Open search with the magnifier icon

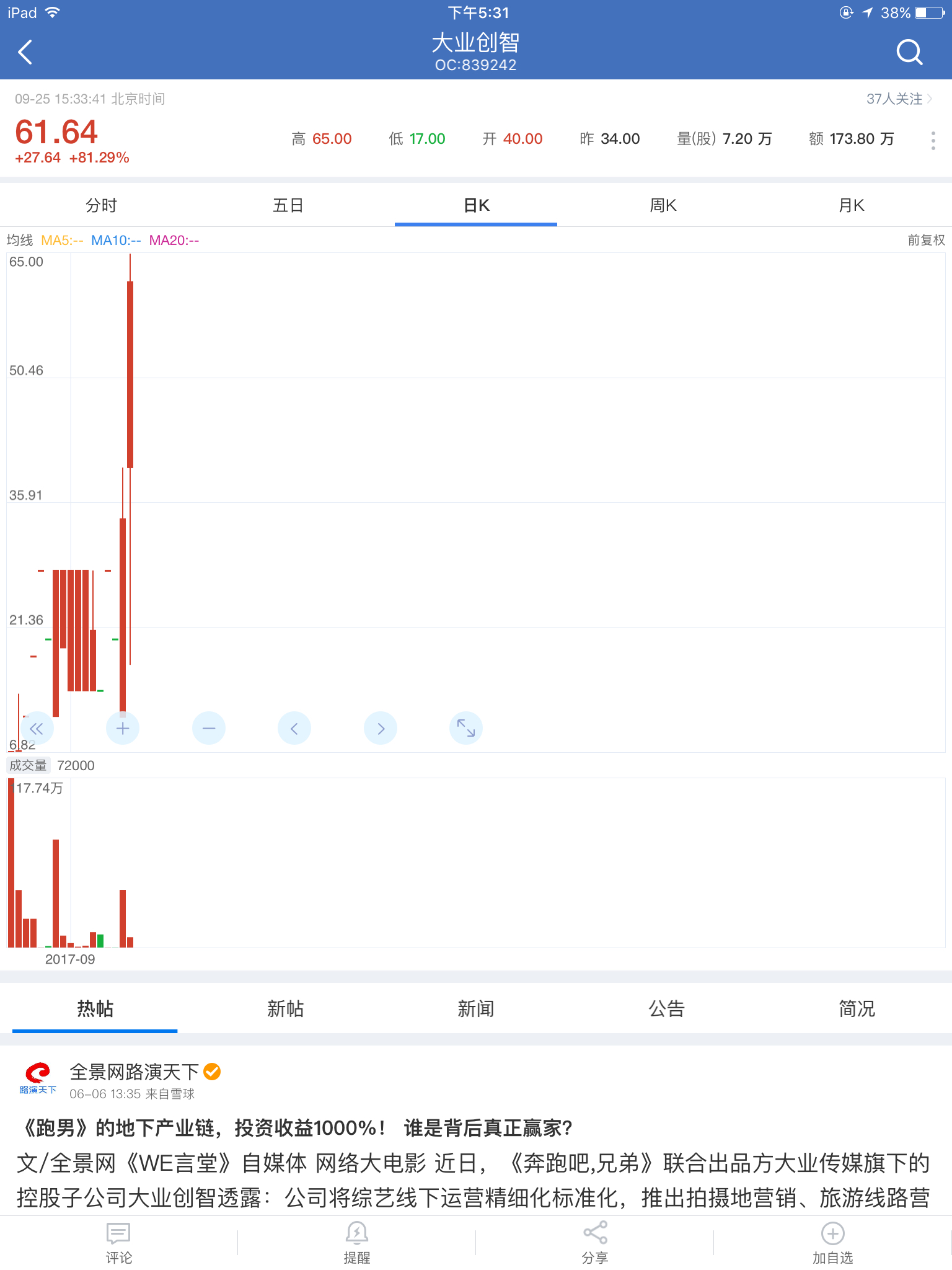tap(909, 52)
